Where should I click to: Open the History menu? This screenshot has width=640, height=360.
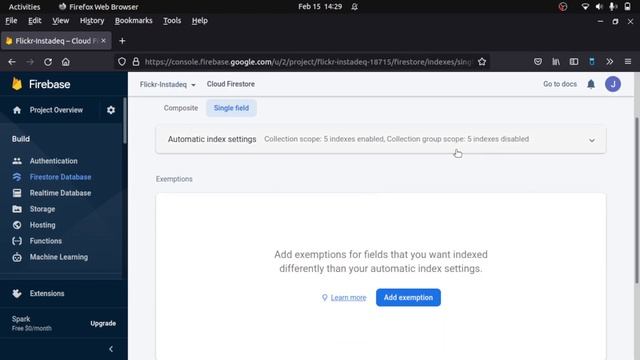(x=92, y=20)
